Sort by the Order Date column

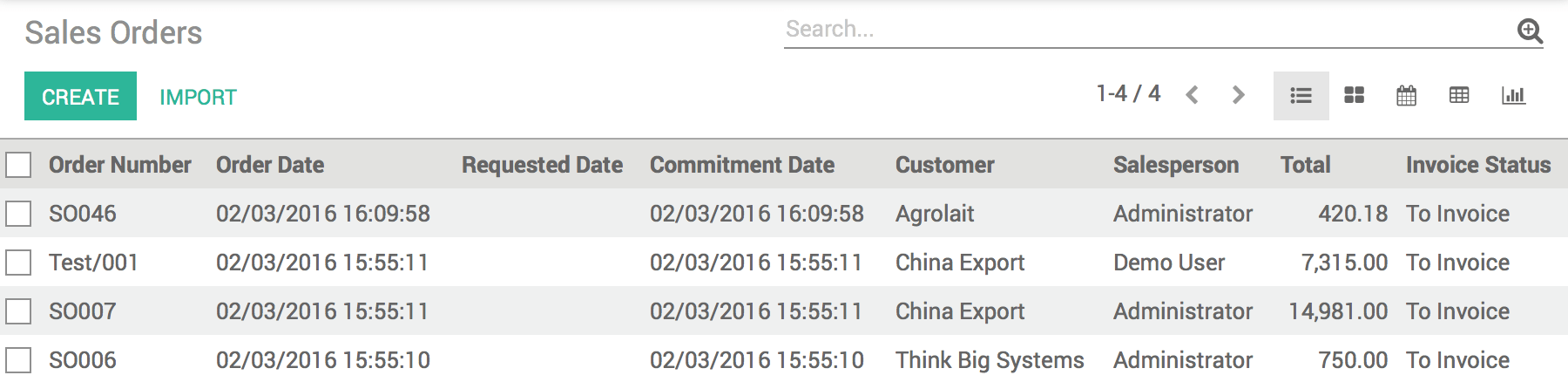[270, 165]
